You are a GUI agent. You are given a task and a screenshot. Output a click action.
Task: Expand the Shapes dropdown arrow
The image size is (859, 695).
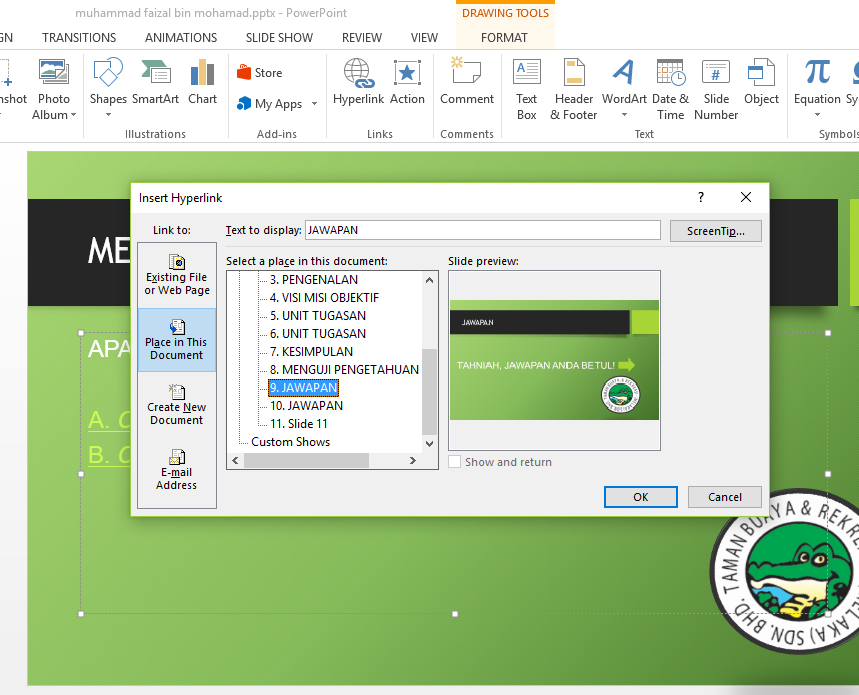[x=108, y=115]
